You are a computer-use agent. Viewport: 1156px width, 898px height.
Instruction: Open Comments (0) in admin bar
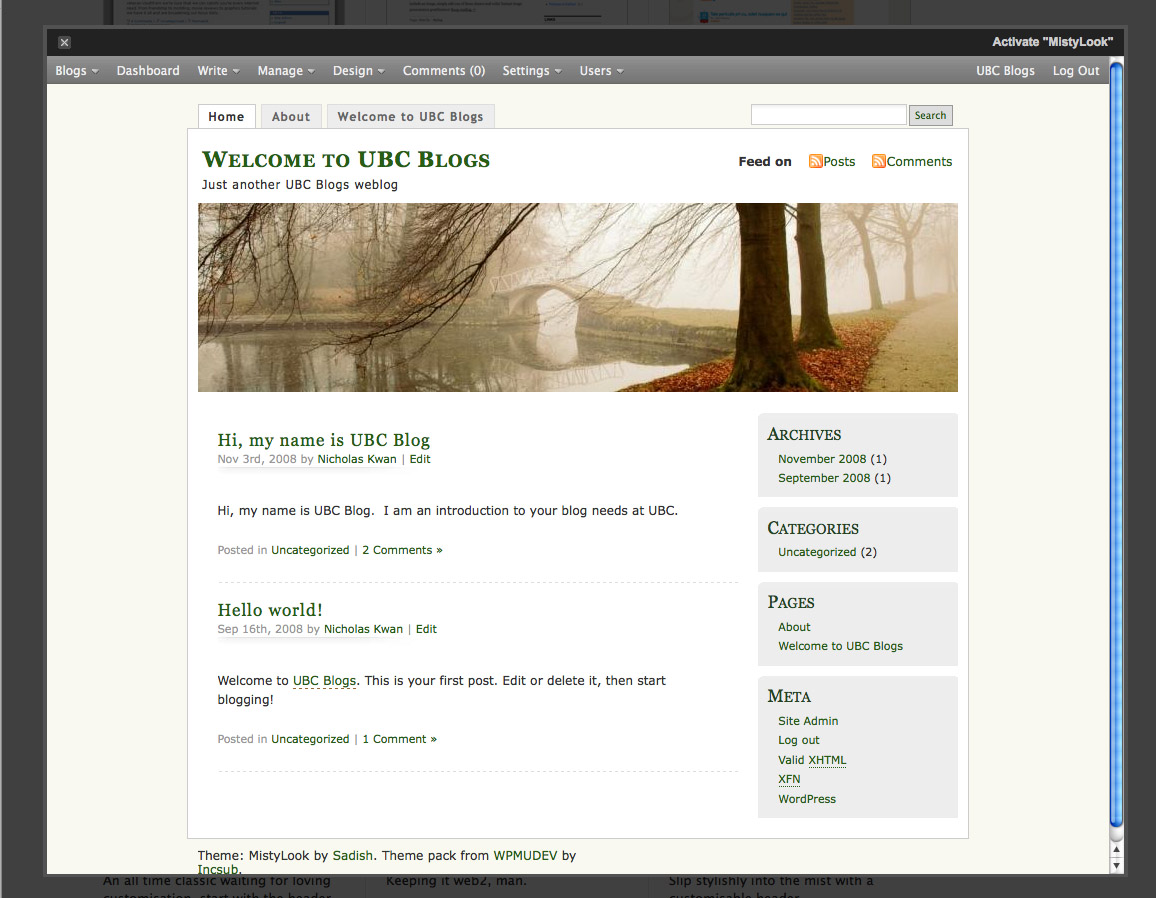[x=444, y=71]
